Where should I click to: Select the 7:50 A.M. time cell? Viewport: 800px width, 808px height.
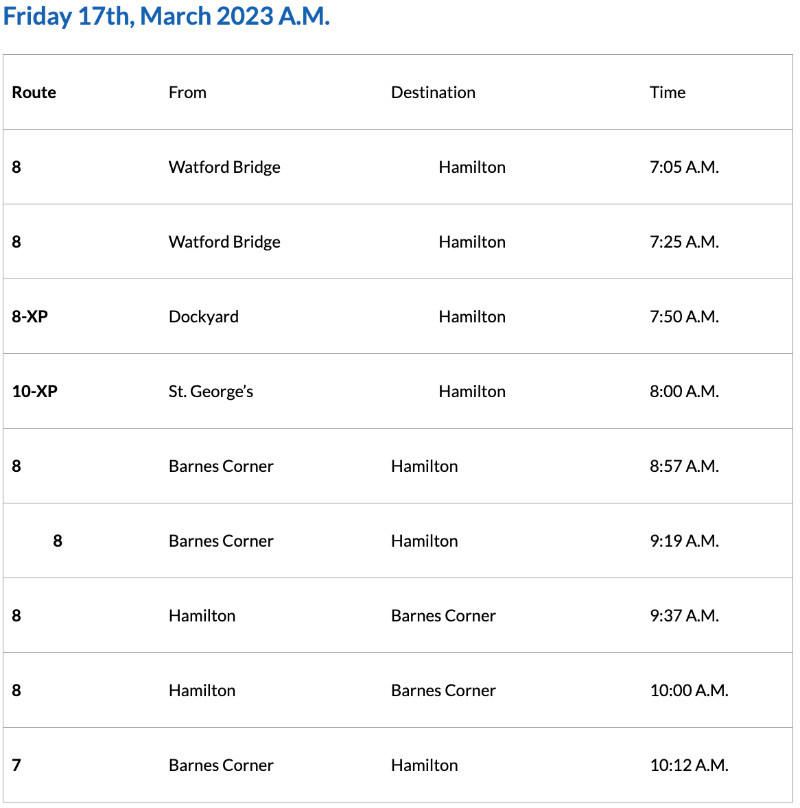pyautogui.click(x=684, y=316)
